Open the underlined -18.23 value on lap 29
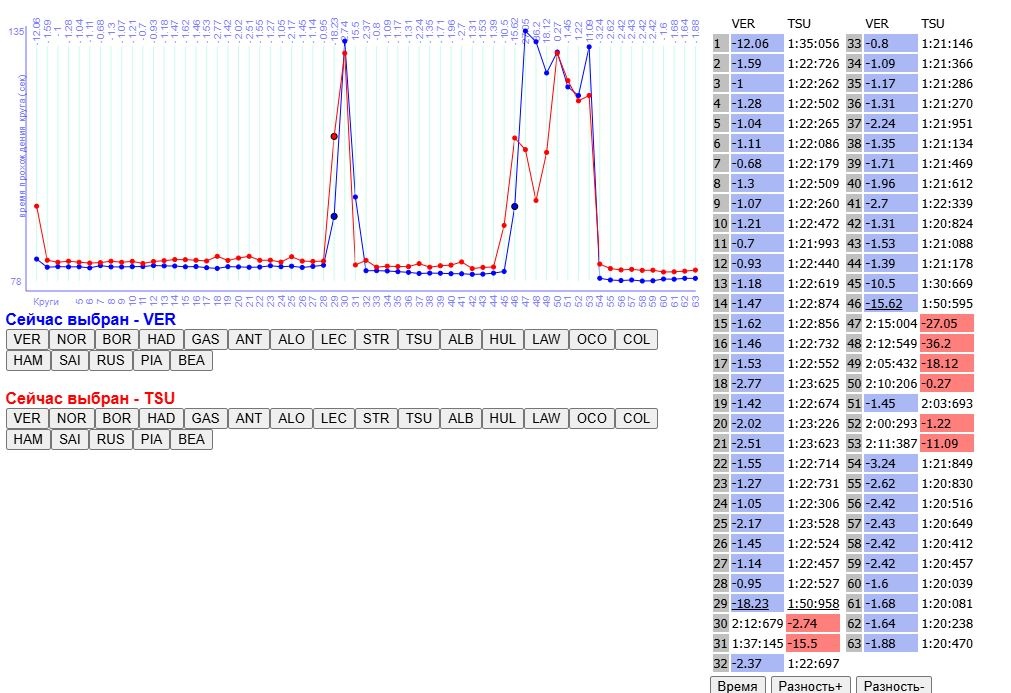The height and width of the screenshot is (693, 1011). (751, 603)
